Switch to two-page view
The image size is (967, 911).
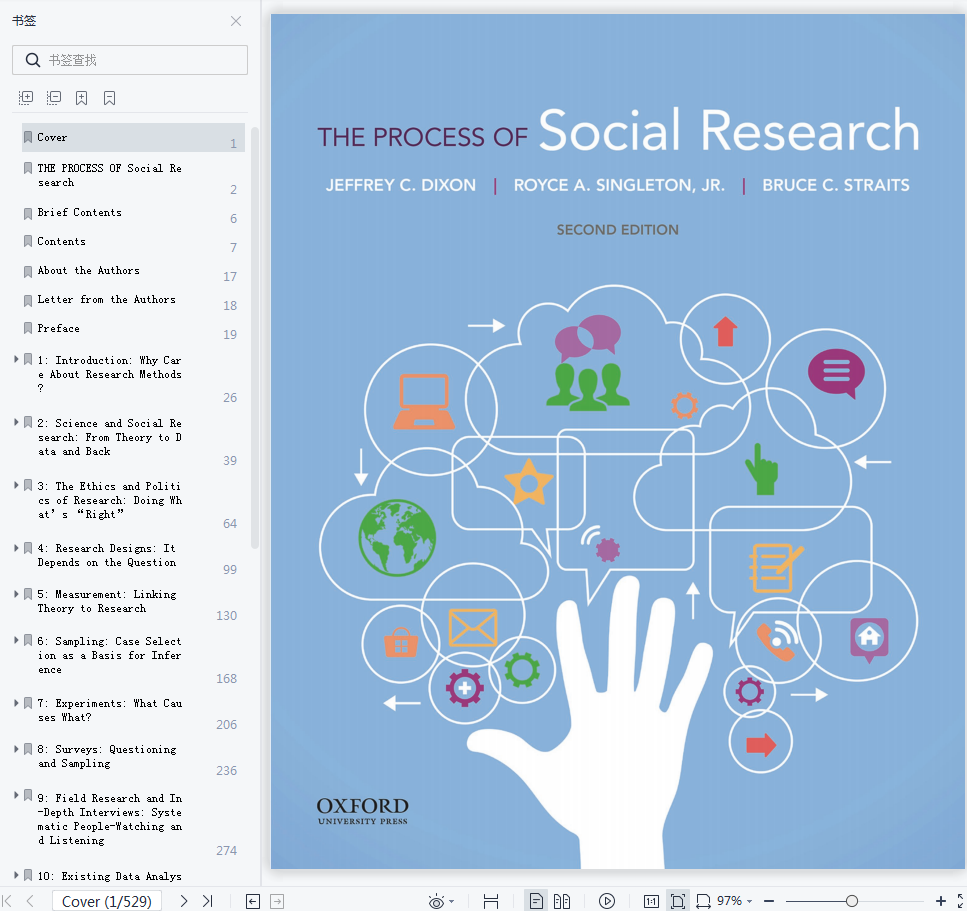[x=562, y=902]
